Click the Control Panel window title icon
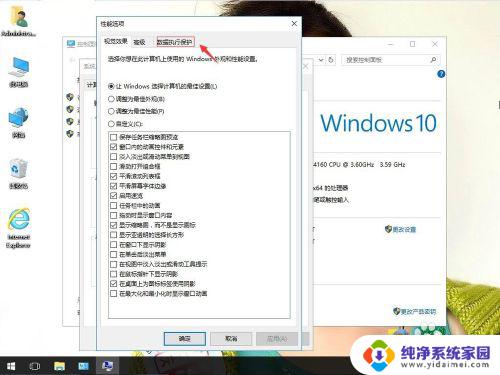The width and height of the screenshot is (500, 375). [71, 44]
